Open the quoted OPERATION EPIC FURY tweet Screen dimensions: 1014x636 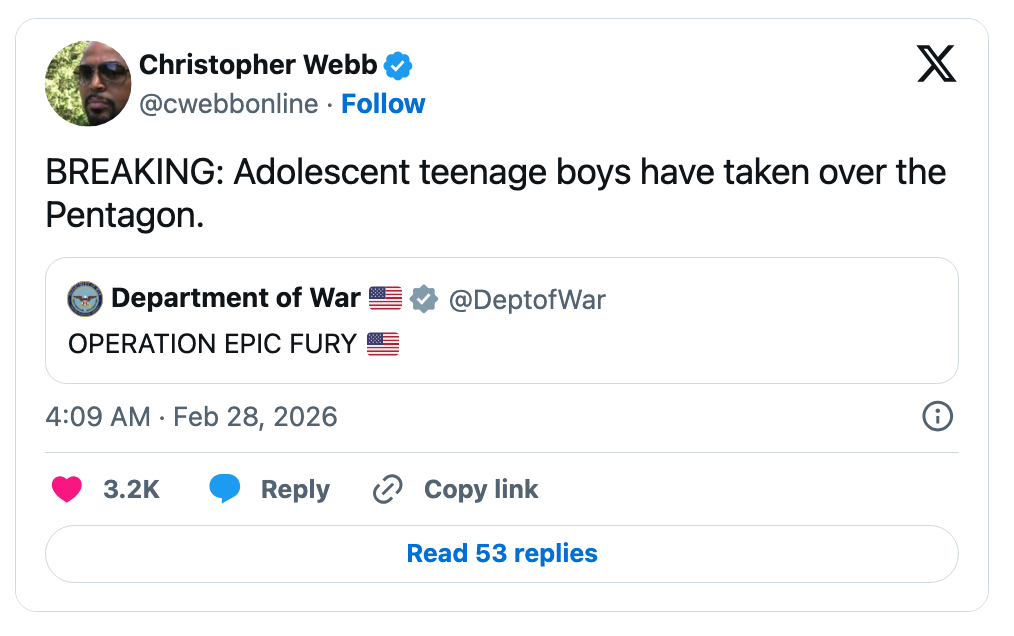(600, 345)
